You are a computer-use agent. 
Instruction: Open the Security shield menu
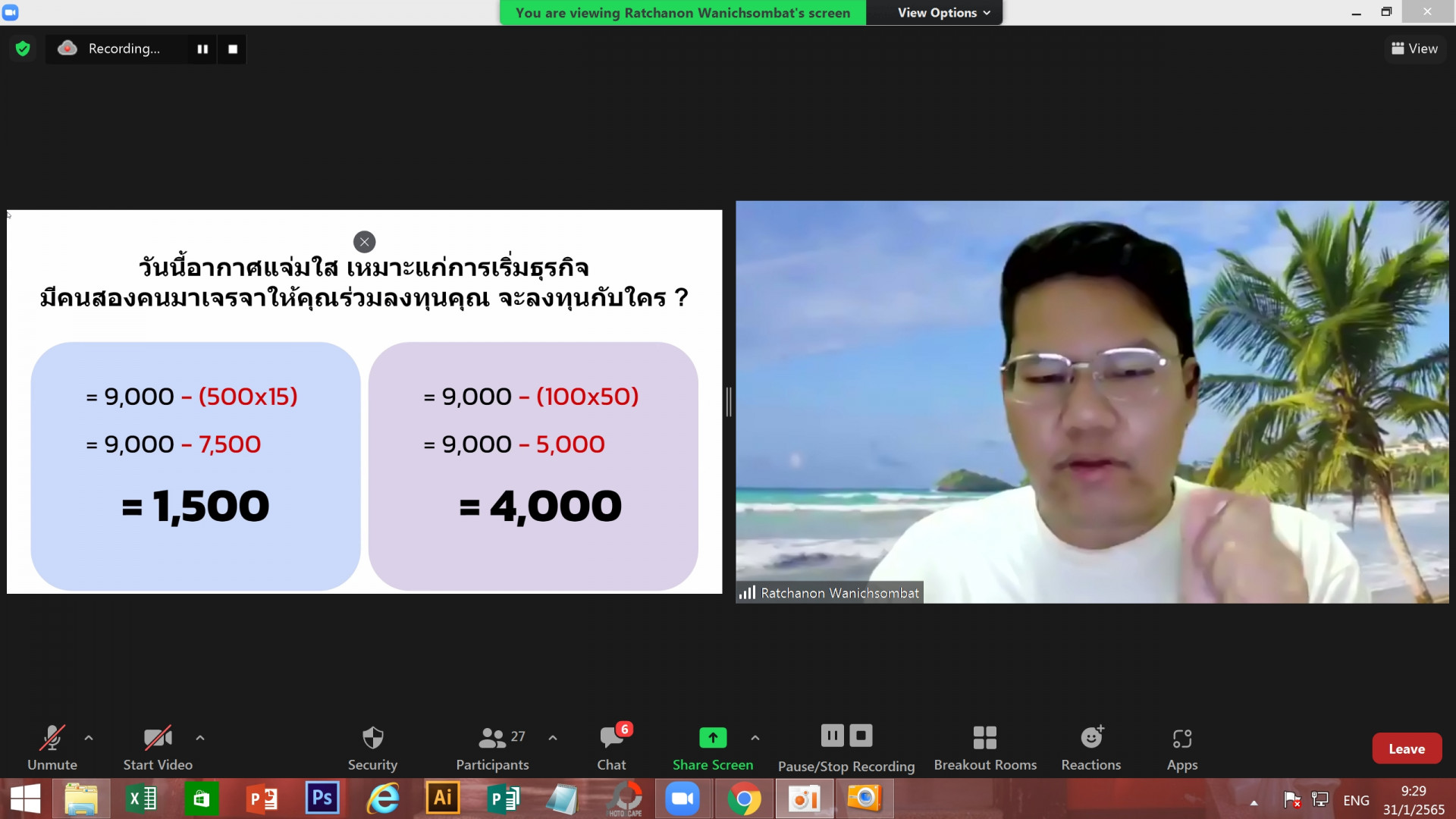(372, 748)
